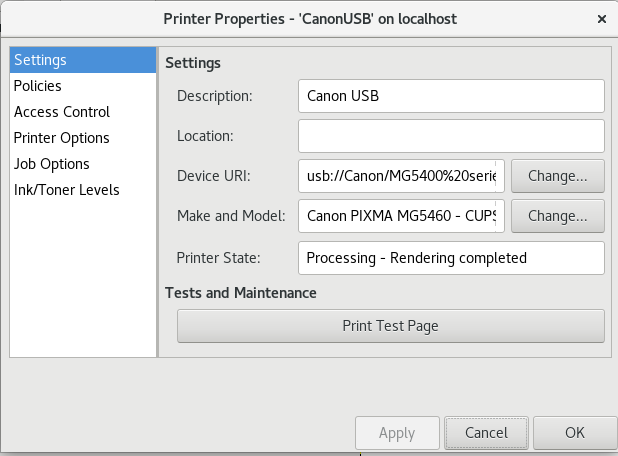Open Printer Options section
This screenshot has height=456, width=618.
[83, 138]
